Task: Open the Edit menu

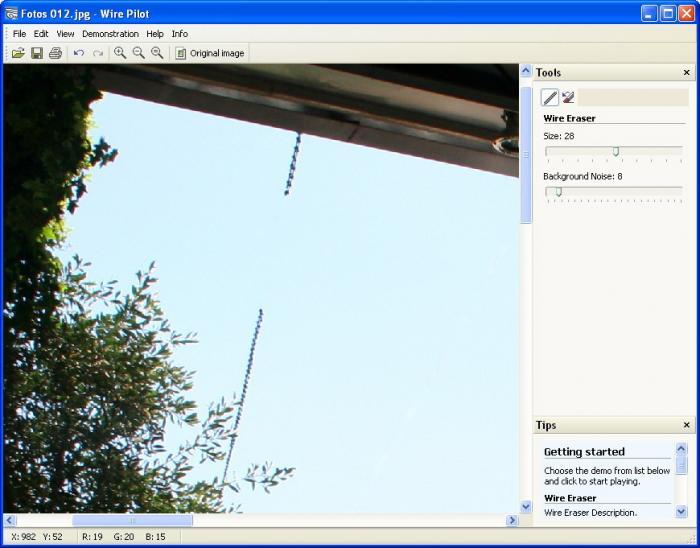Action: pyautogui.click(x=41, y=34)
